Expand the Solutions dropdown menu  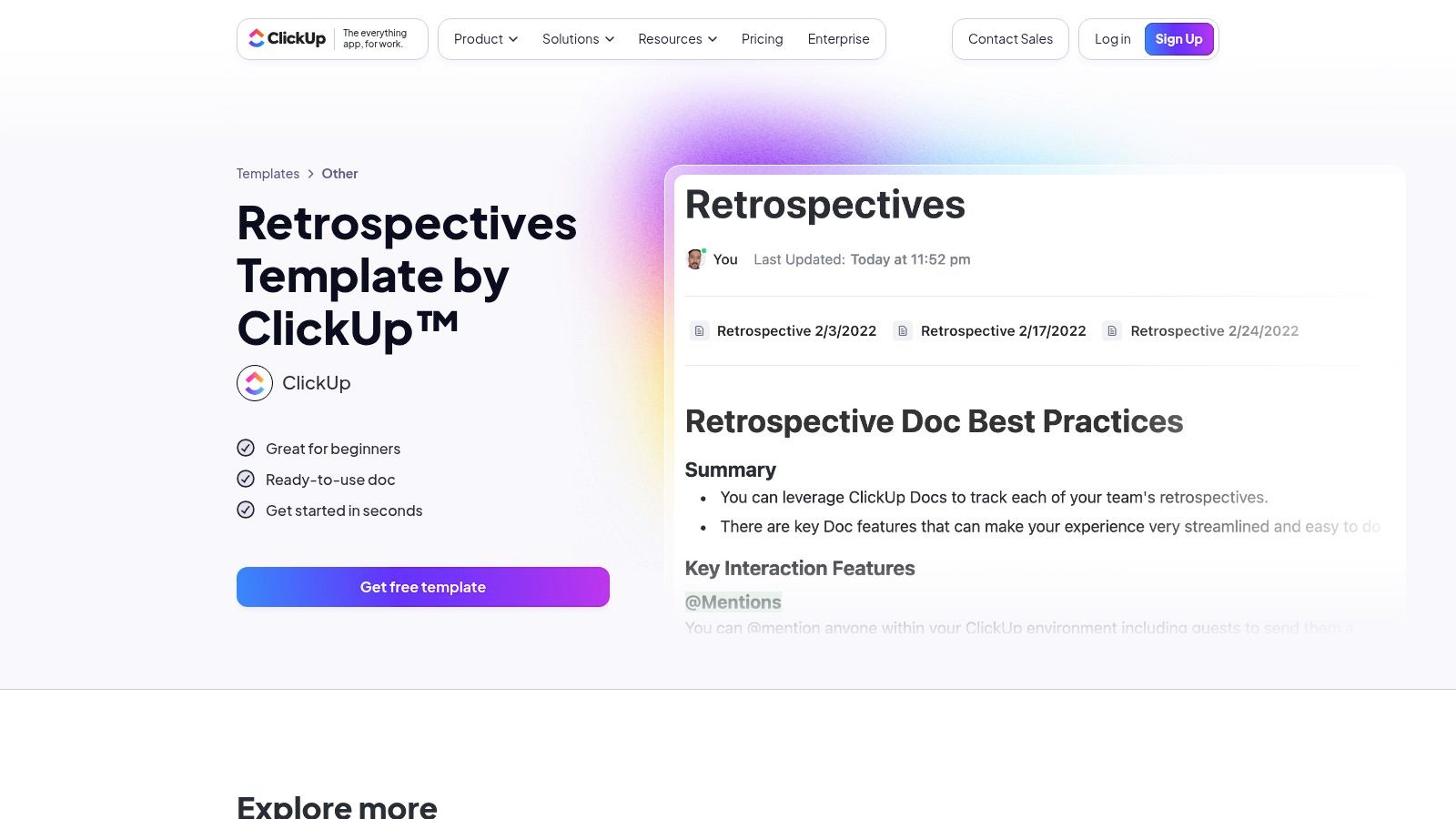[x=579, y=39]
